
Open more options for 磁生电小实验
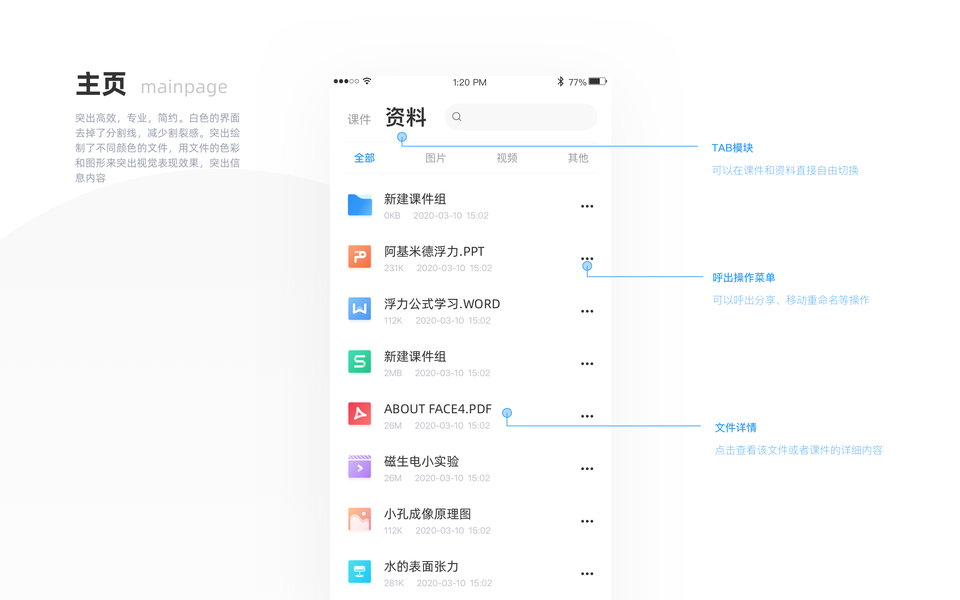click(x=587, y=469)
